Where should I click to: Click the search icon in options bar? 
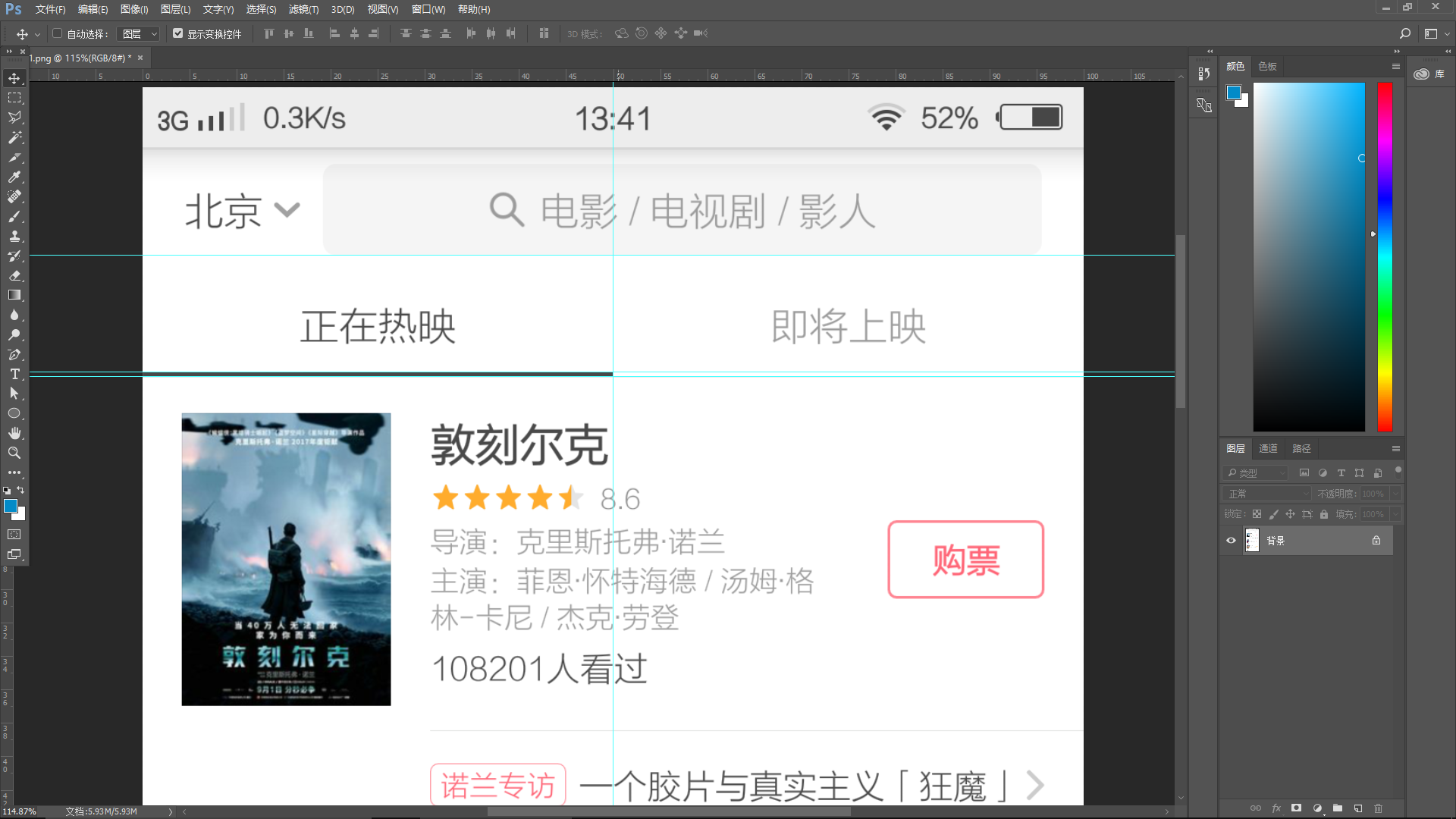coord(1404,33)
